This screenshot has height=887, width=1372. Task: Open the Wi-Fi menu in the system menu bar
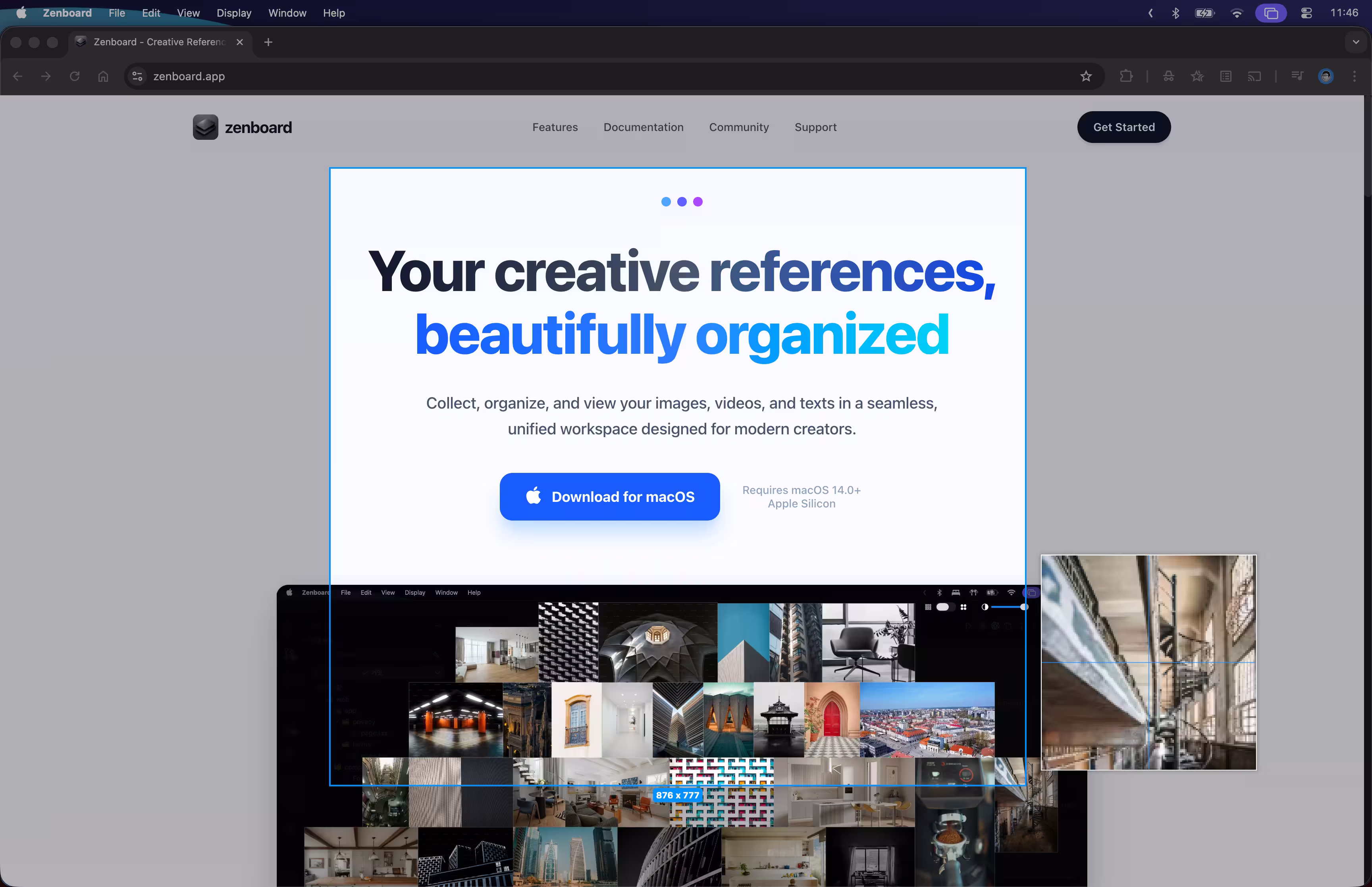pyautogui.click(x=1236, y=13)
